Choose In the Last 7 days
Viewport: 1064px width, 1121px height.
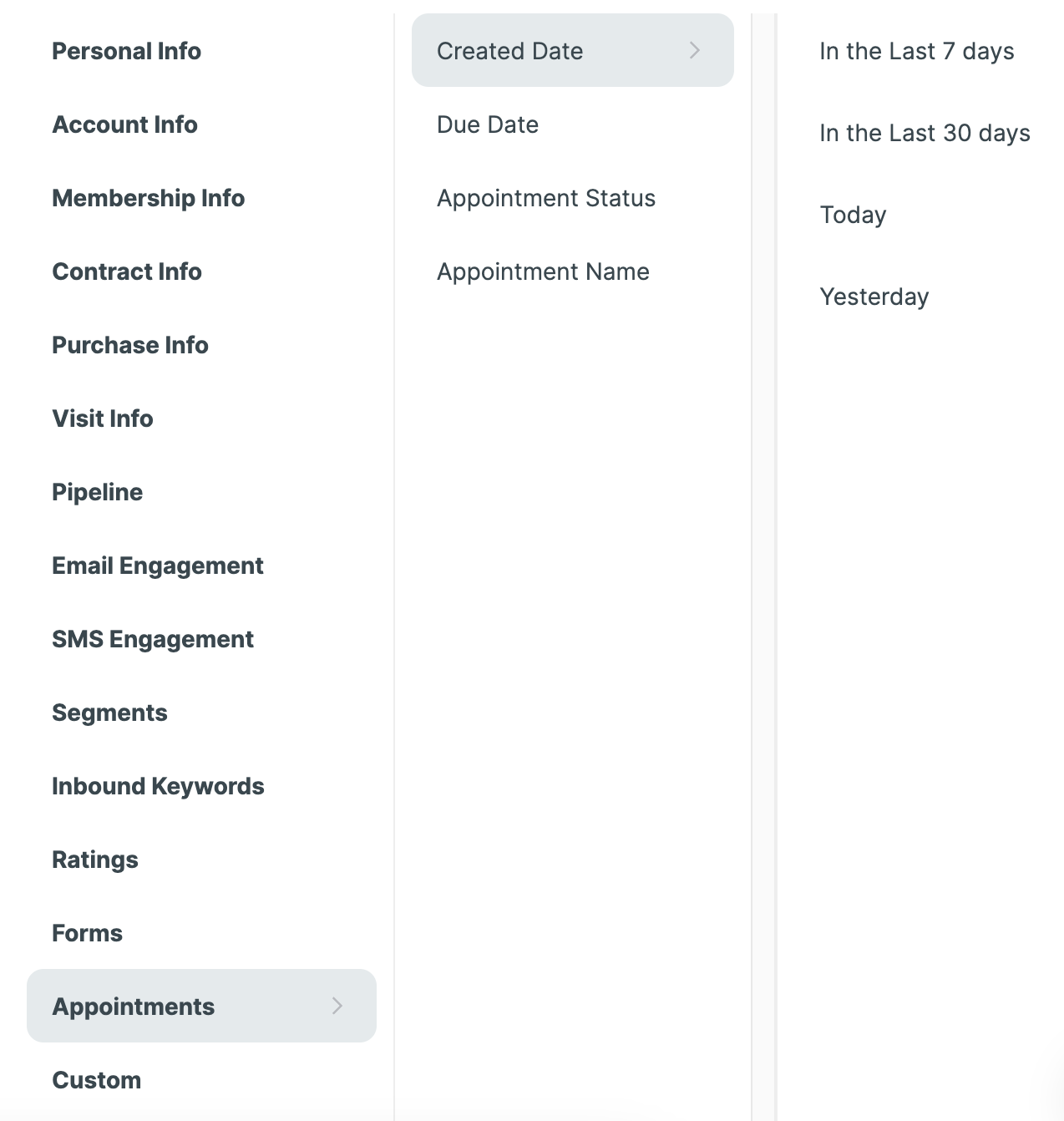pos(916,51)
